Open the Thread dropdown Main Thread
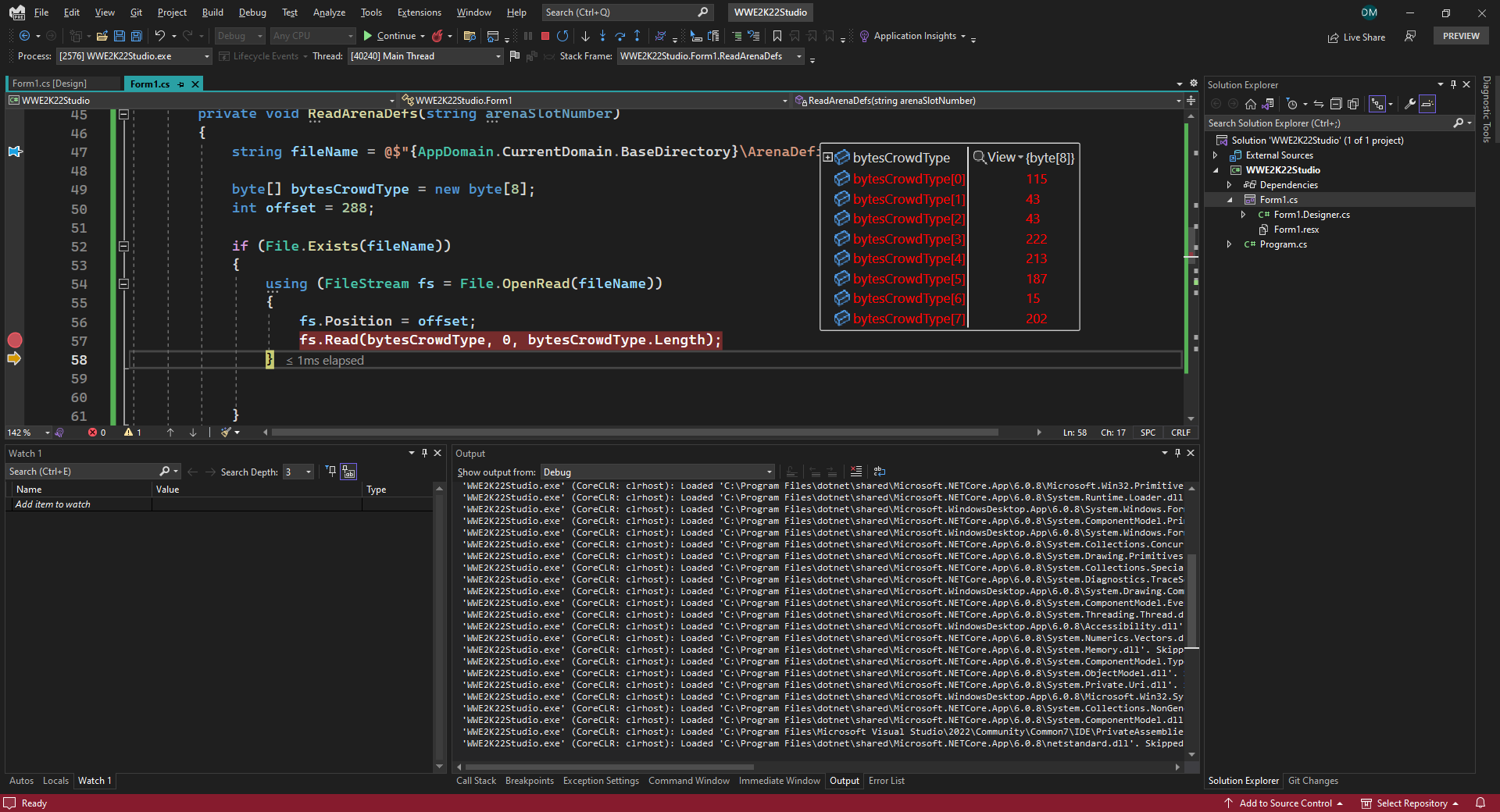1500x812 pixels. point(425,56)
